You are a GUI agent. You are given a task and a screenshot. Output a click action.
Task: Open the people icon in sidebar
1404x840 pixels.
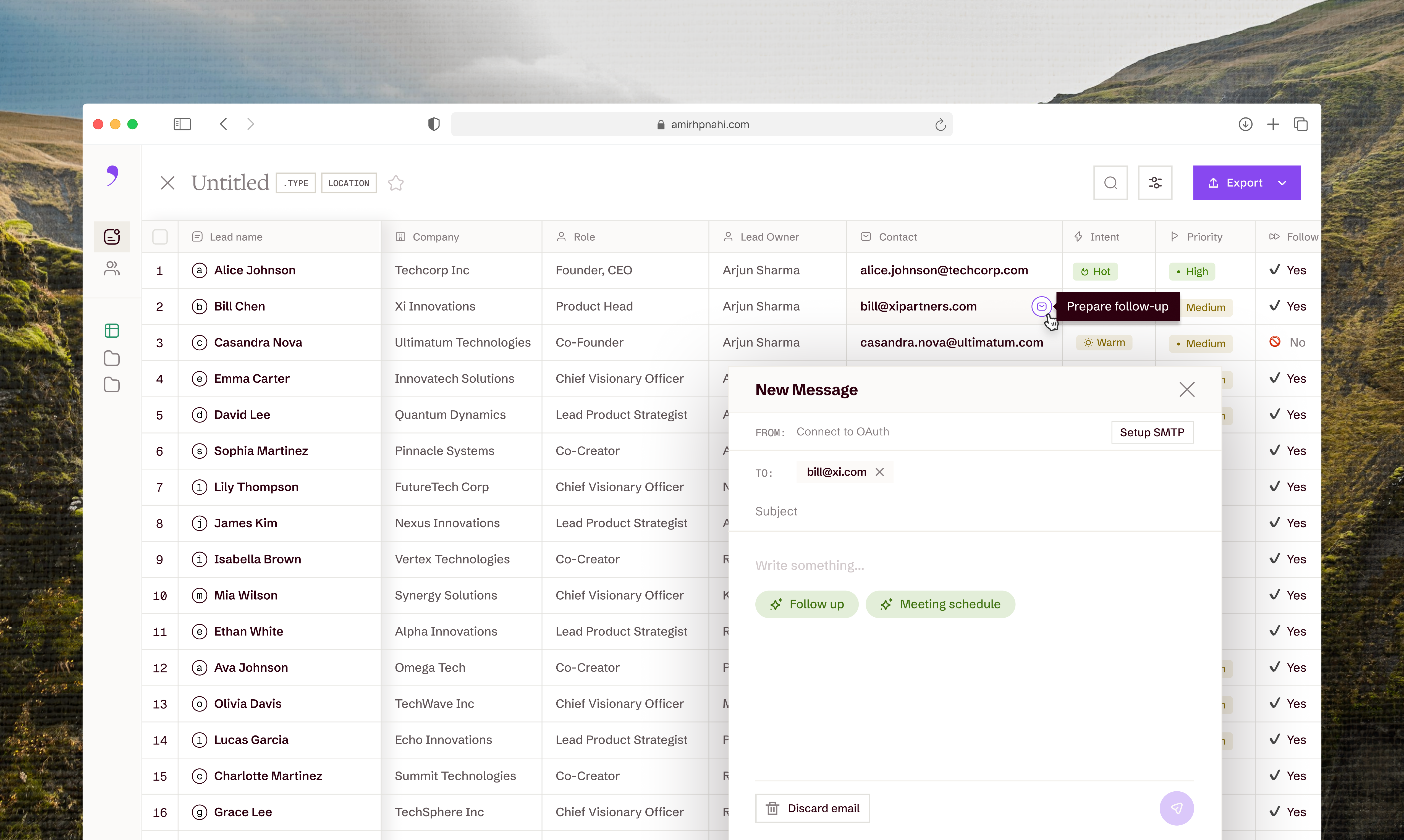[x=112, y=268]
